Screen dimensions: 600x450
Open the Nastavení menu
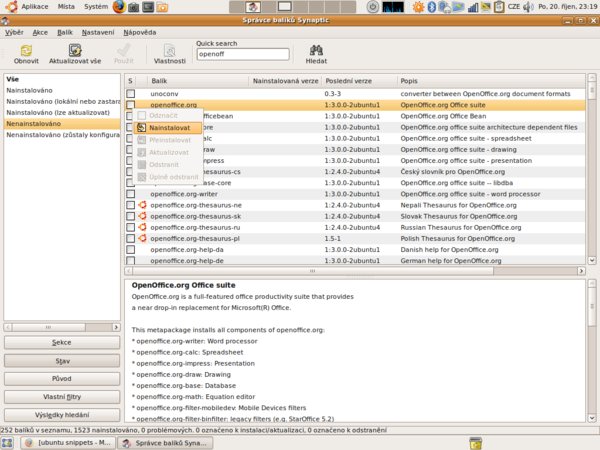pos(98,33)
